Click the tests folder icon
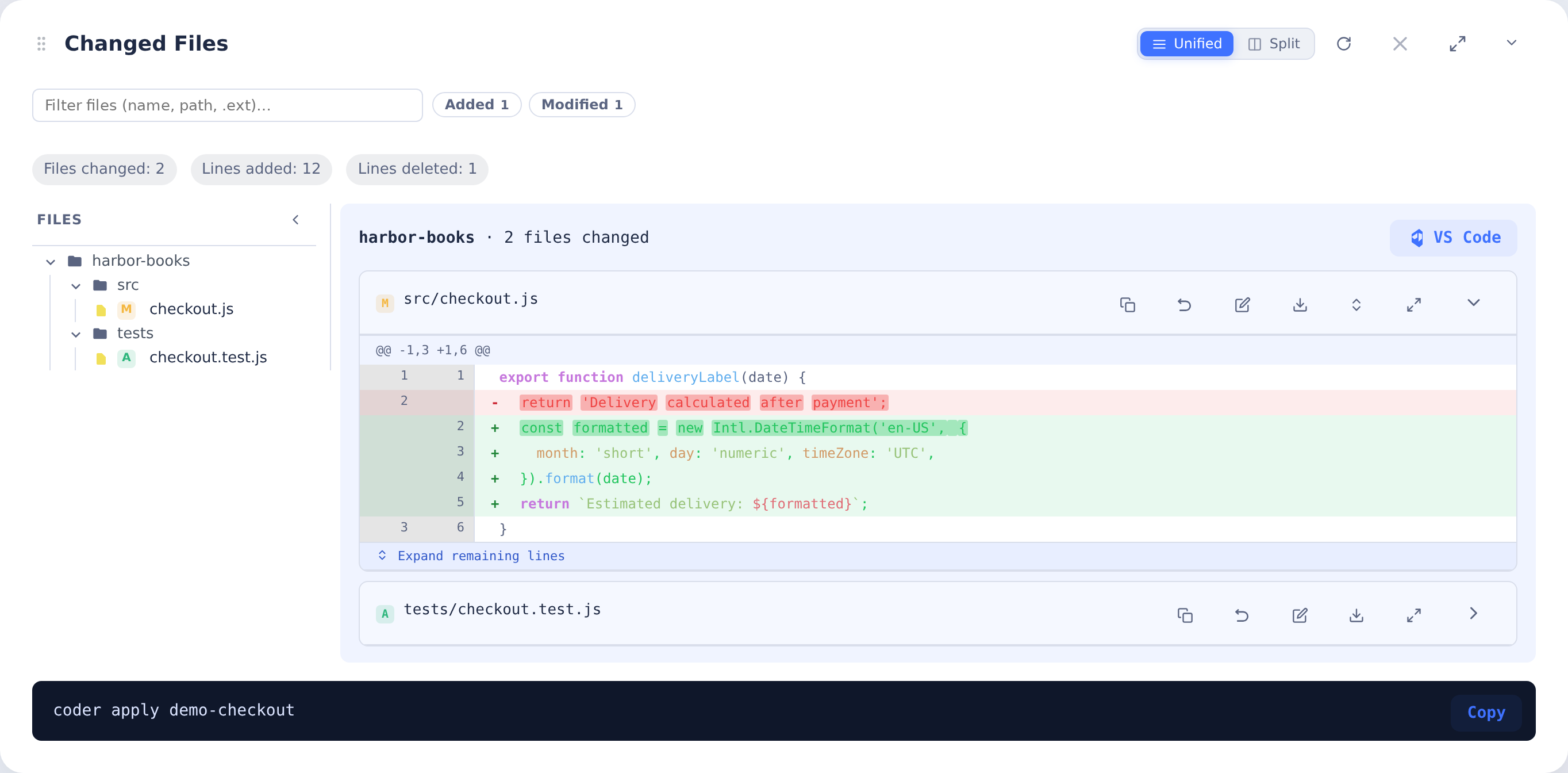Screen dimensions: 1568x773 [x=101, y=333]
